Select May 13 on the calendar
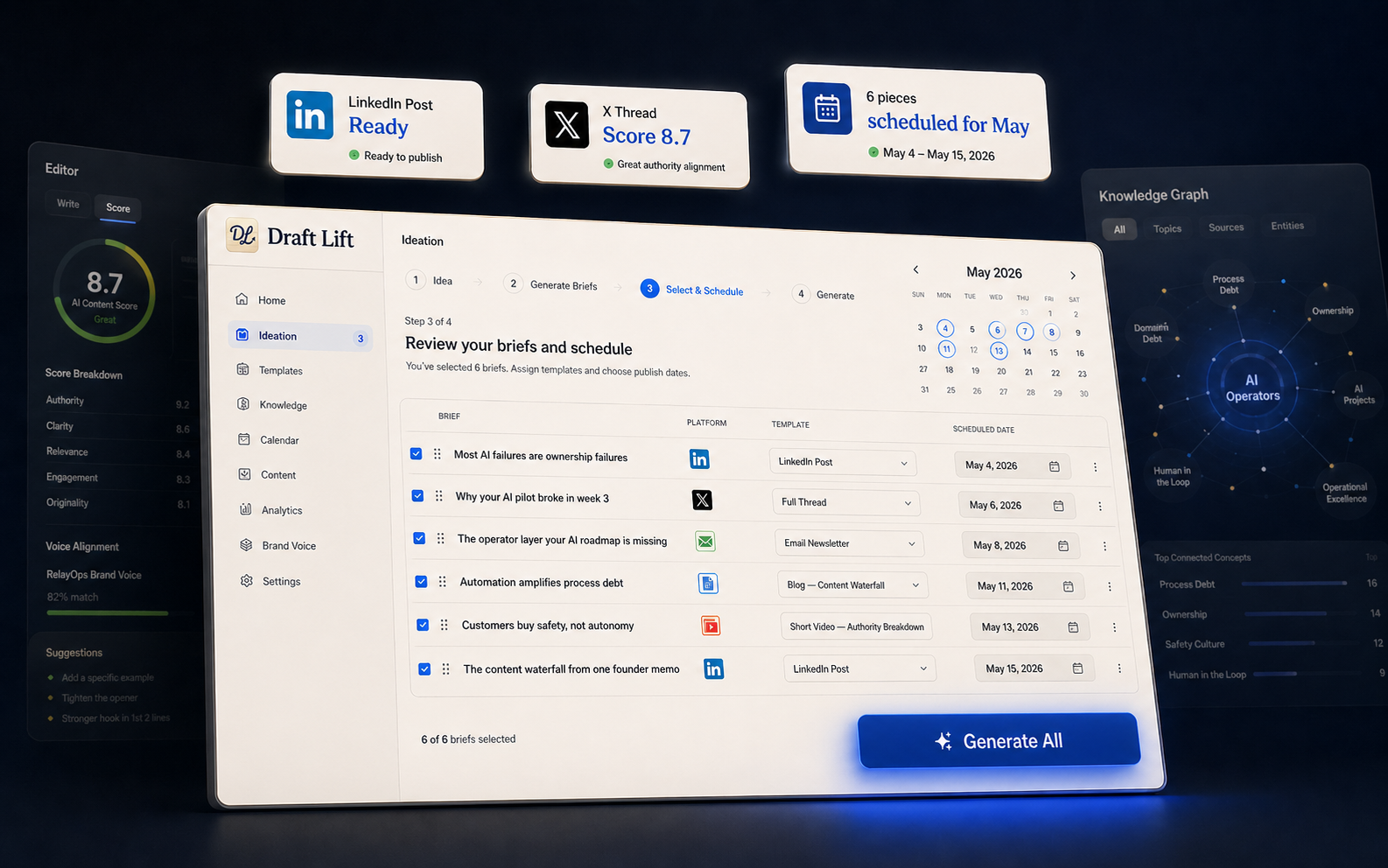The width and height of the screenshot is (1388, 868). tap(999, 350)
